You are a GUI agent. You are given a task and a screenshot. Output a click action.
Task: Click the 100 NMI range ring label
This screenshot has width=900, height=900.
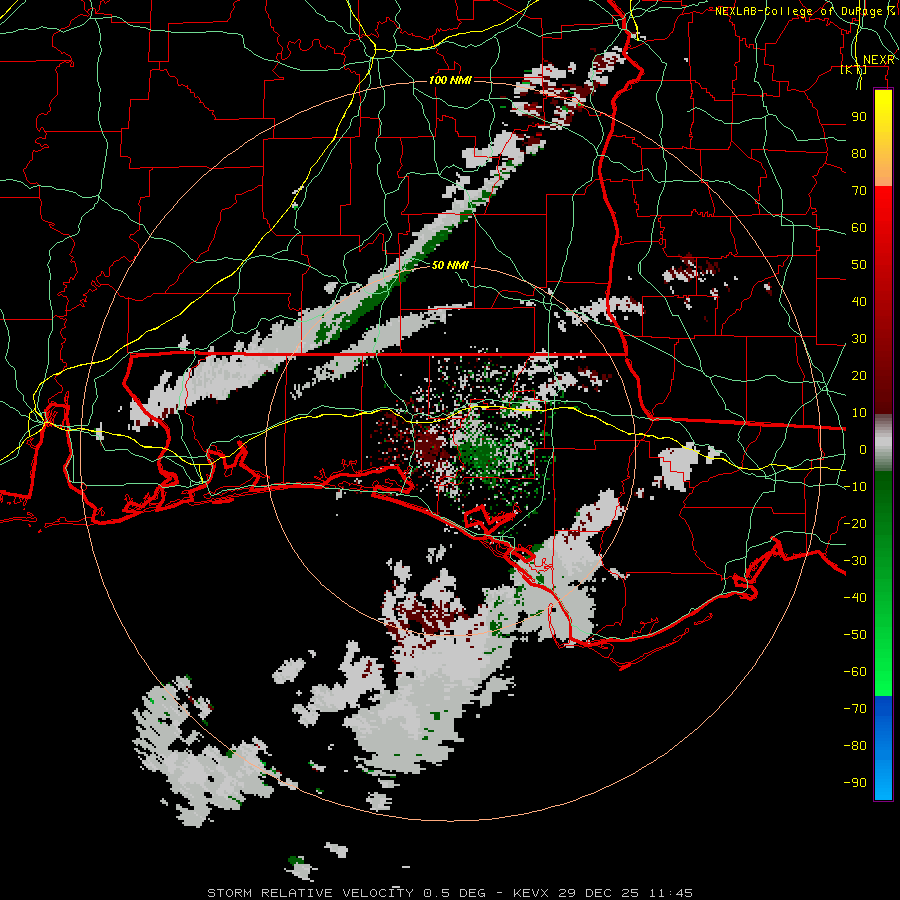(x=450, y=80)
